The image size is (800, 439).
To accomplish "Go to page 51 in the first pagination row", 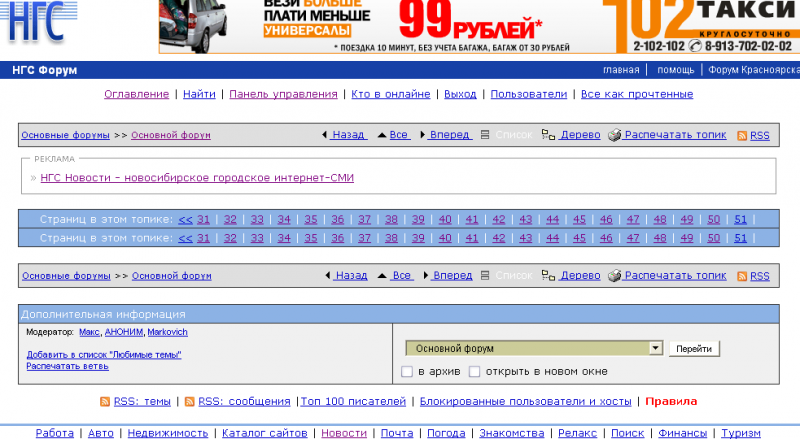I will [740, 219].
